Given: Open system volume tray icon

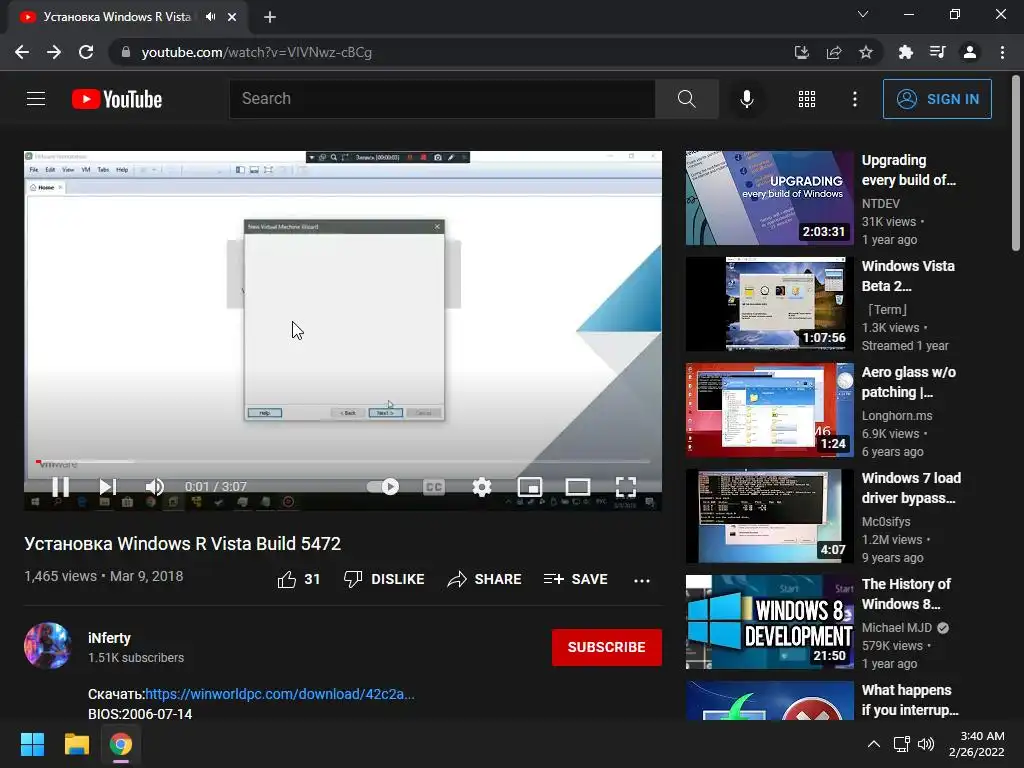Looking at the screenshot, I should pyautogui.click(x=926, y=744).
